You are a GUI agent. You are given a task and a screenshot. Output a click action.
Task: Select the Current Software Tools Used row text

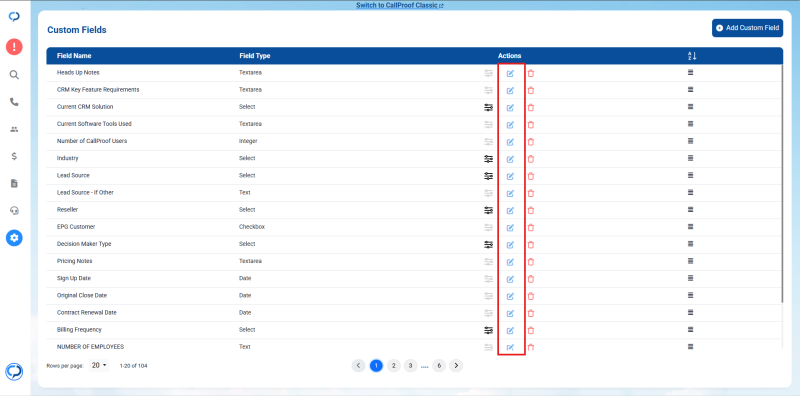point(94,124)
